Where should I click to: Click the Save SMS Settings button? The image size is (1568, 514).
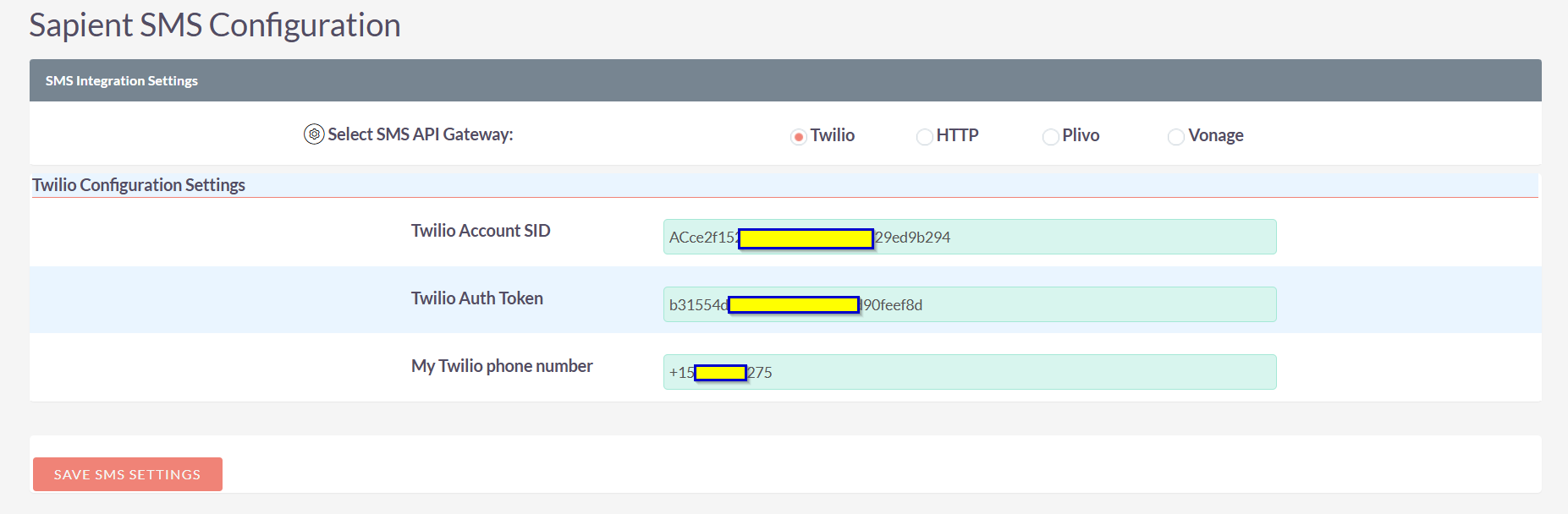click(128, 474)
